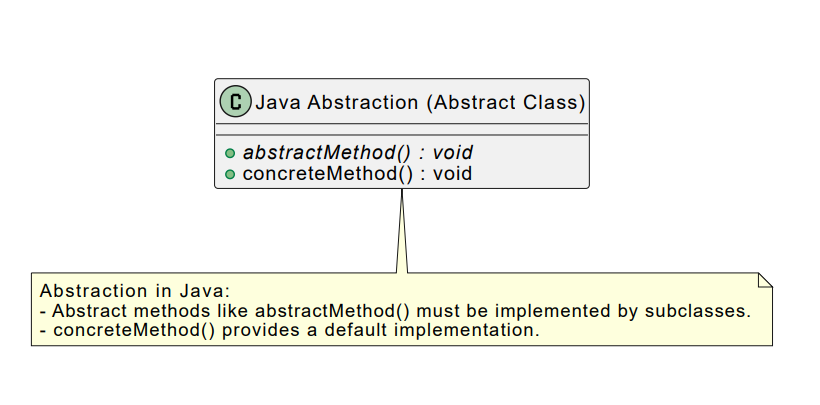Click the empty attributes compartment of the class
The image size is (820, 405).
point(401,129)
